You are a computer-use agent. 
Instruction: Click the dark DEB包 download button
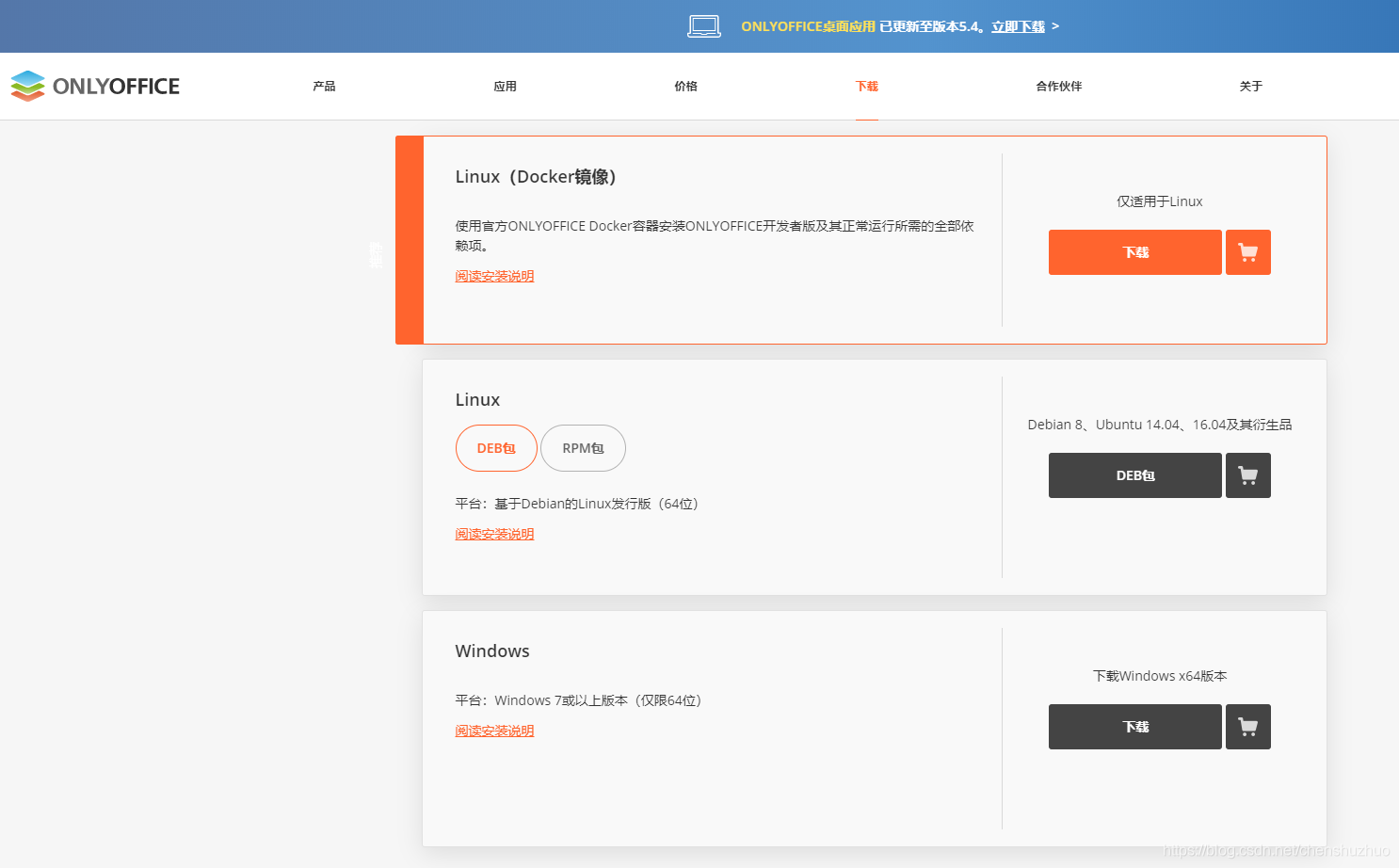pyautogui.click(x=1134, y=475)
